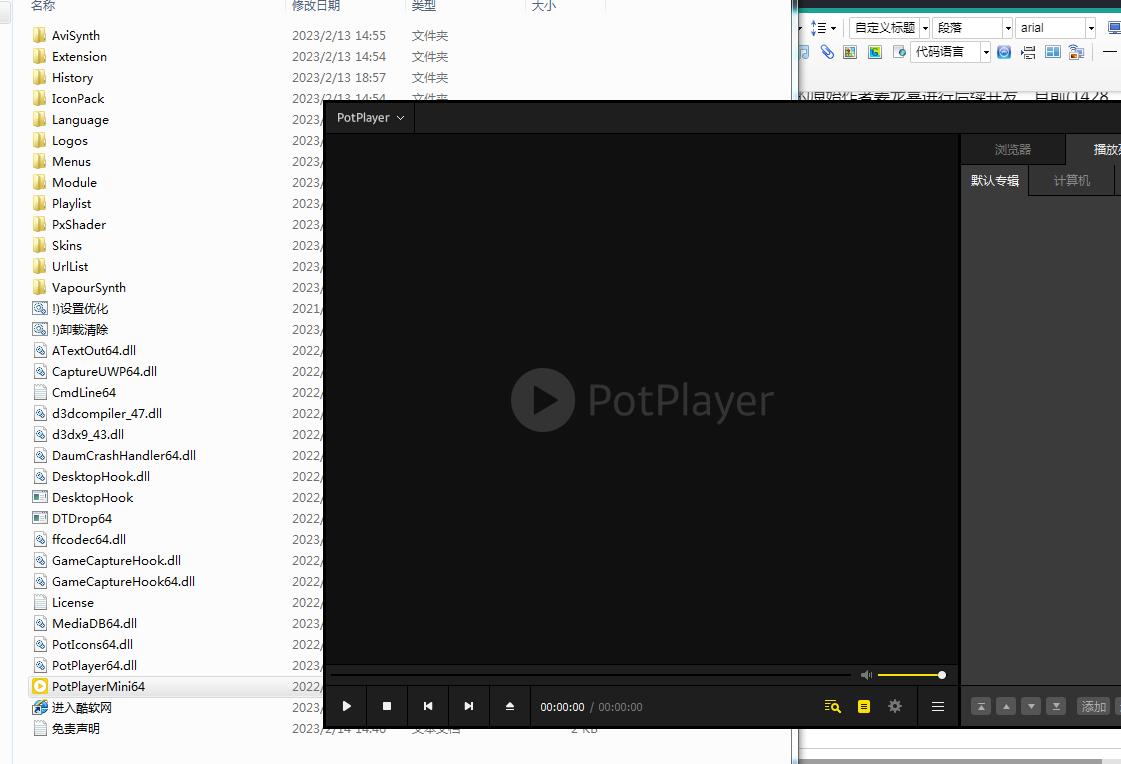Toggle the playlist panel hamburger icon
Image resolution: width=1121 pixels, height=764 pixels.
(x=938, y=706)
